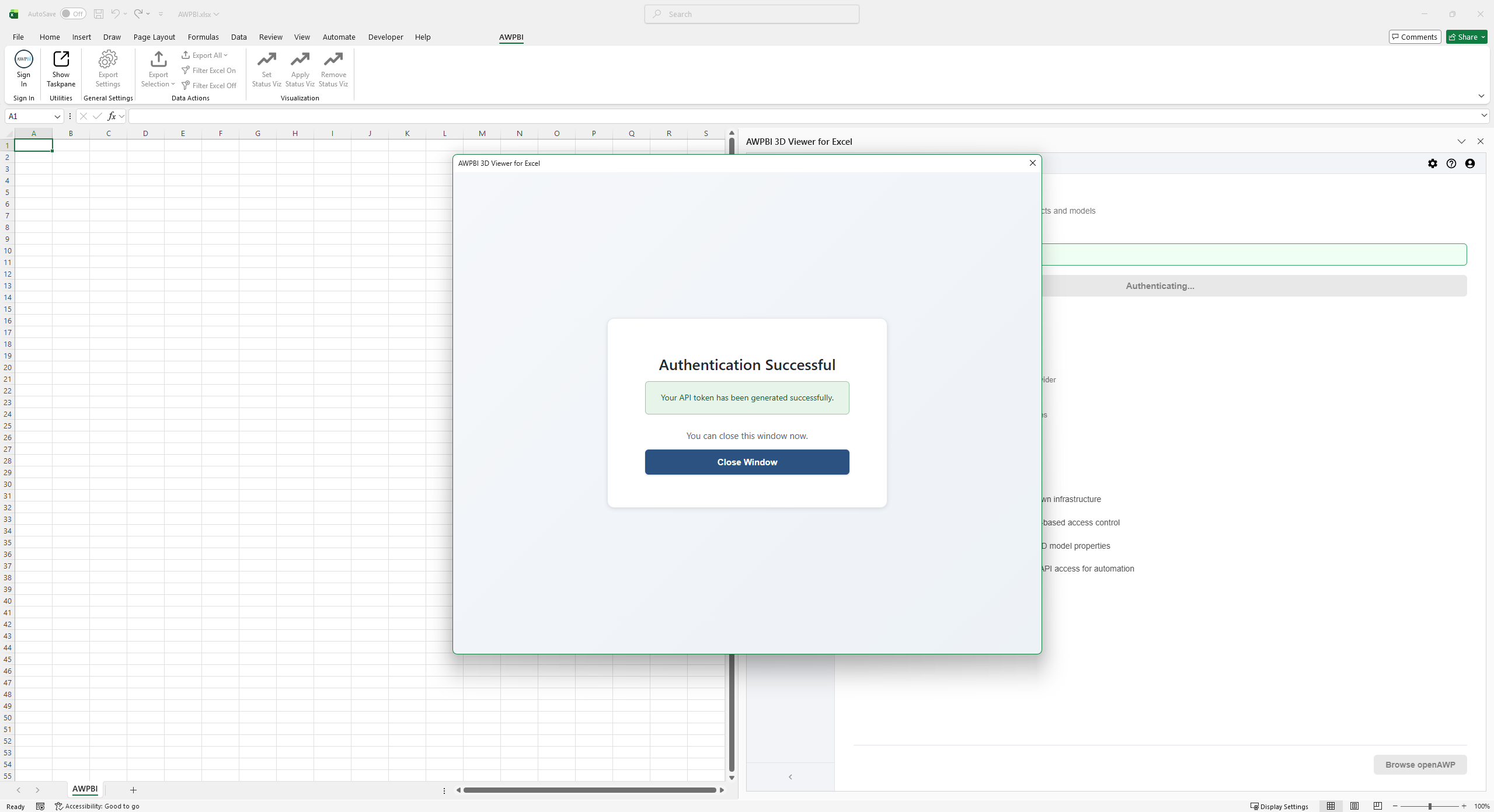Image resolution: width=1494 pixels, height=812 pixels.
Task: Click the Insert Function fx icon
Action: 112,116
